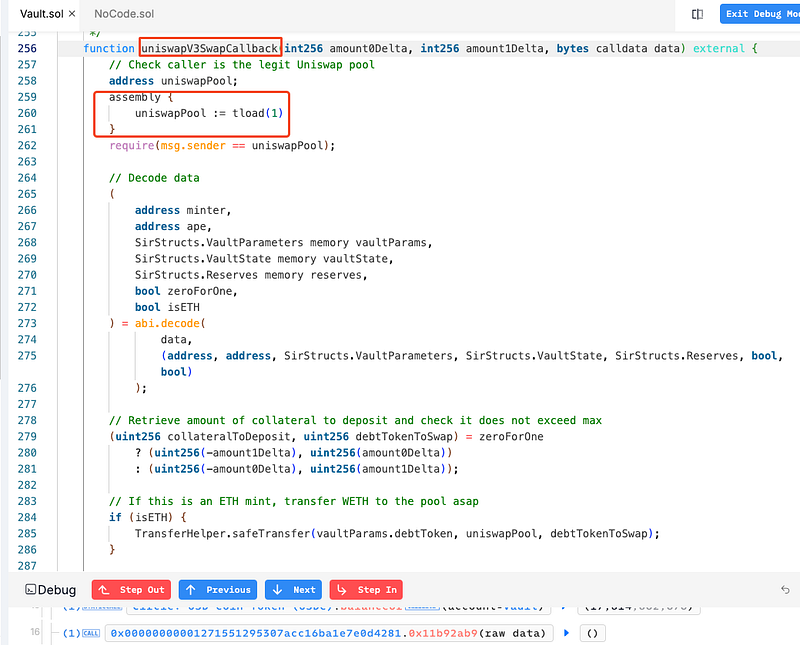Click the Debug panel terminal icon
The width and height of the screenshot is (800, 645).
click(x=31, y=590)
